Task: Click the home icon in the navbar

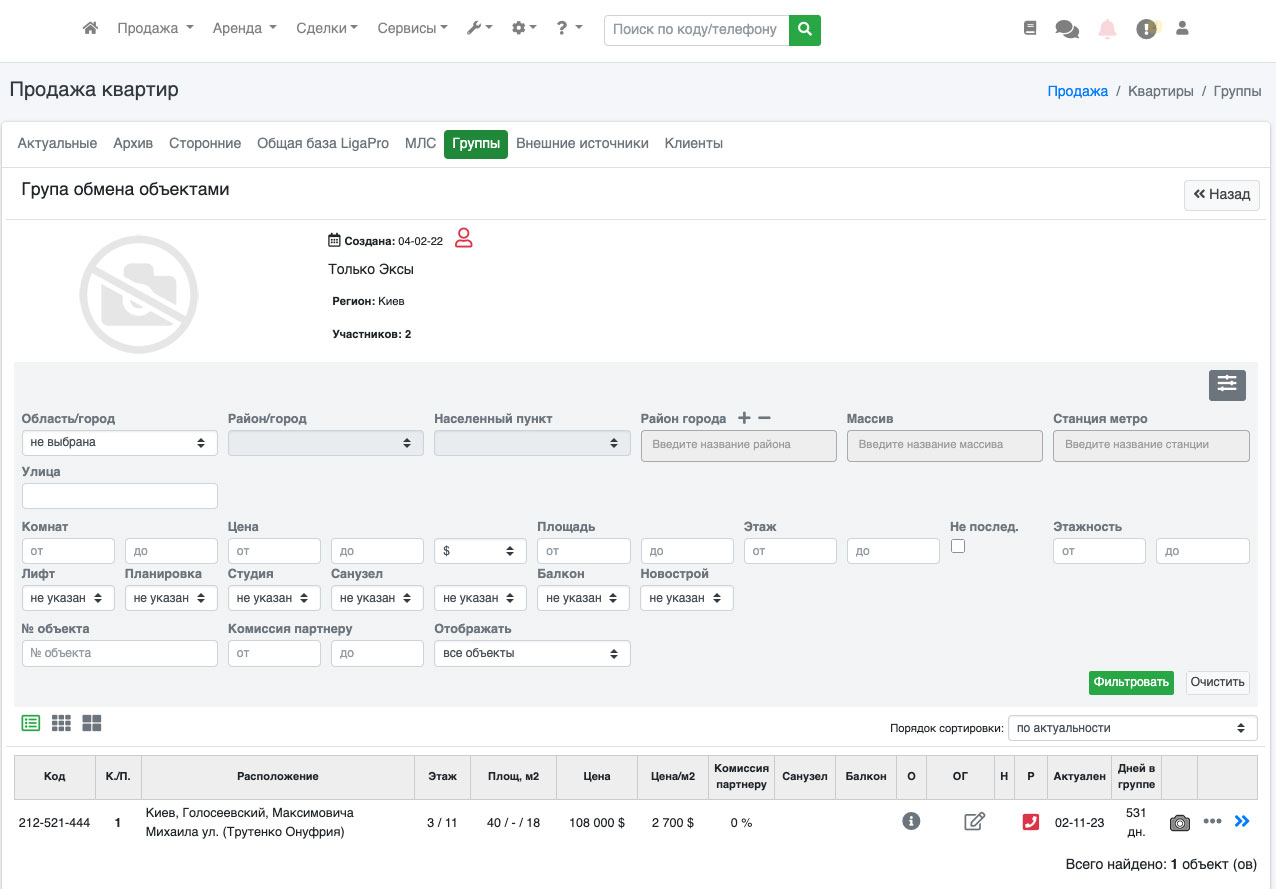Action: coord(90,29)
